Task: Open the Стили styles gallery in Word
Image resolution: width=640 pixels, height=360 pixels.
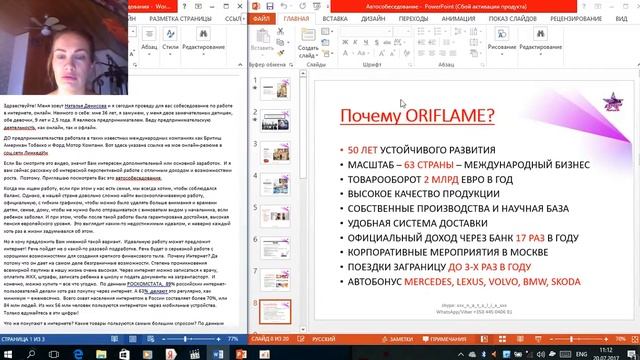Action: (x=170, y=40)
